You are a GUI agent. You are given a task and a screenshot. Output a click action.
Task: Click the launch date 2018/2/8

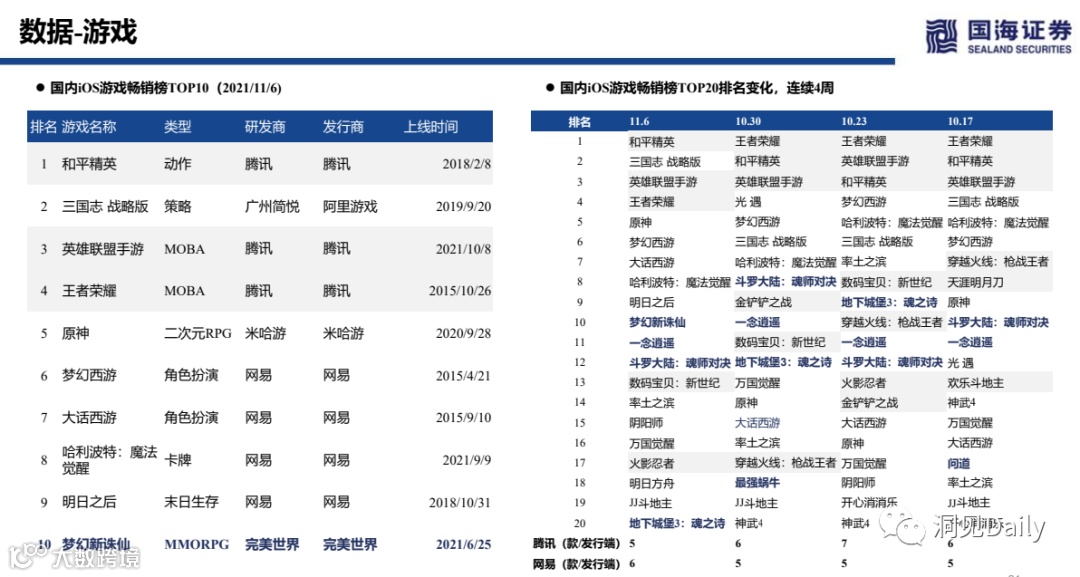click(466, 164)
